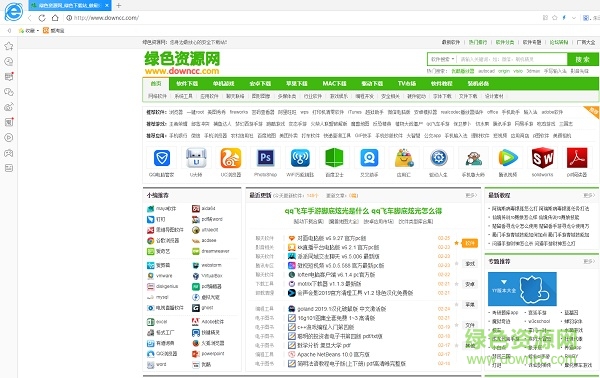The height and width of the screenshot is (378, 600).
Task: Open the gamepad icon in left sidebar
Action: click(9, 153)
